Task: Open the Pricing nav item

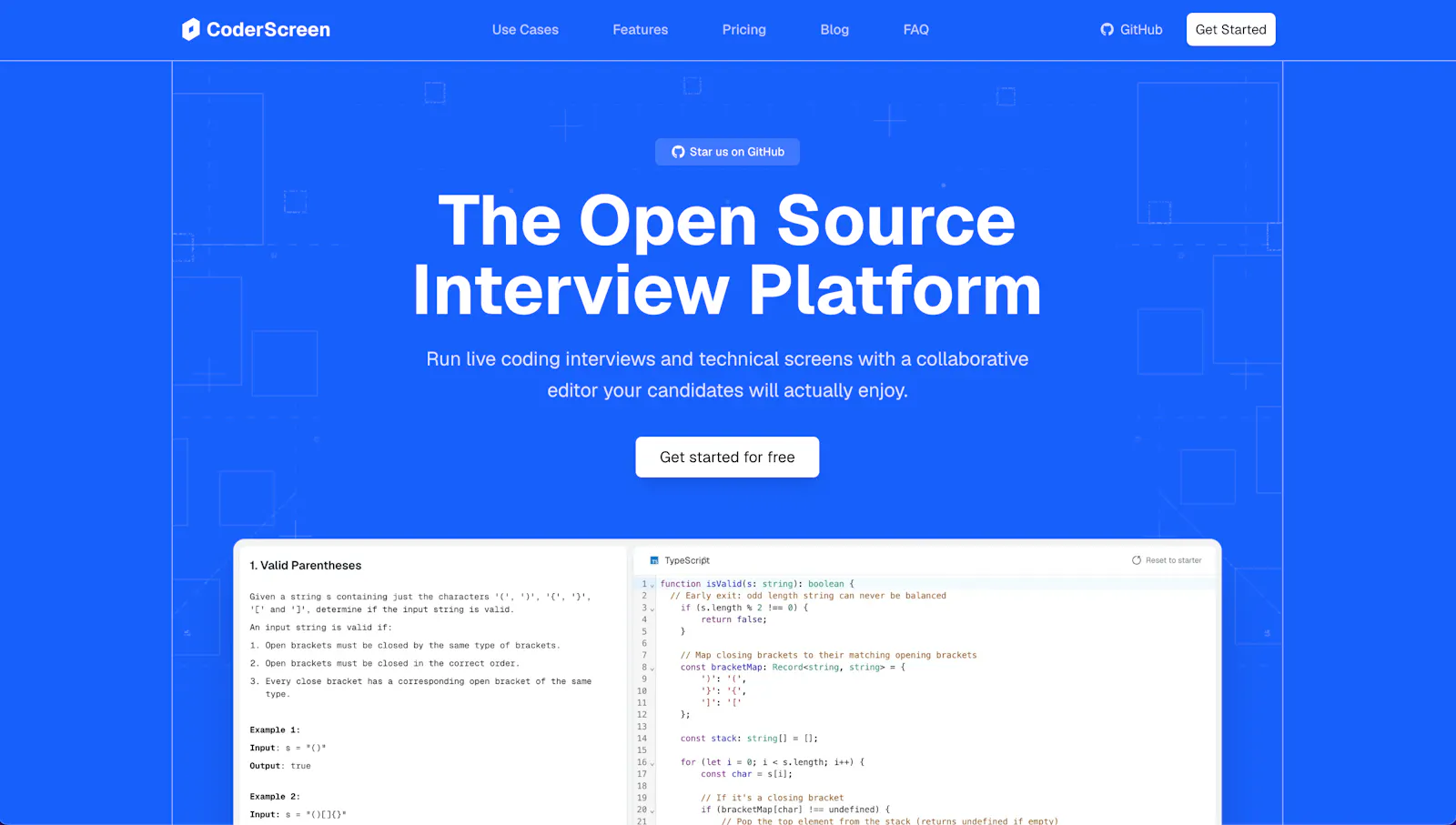Action: 743,30
